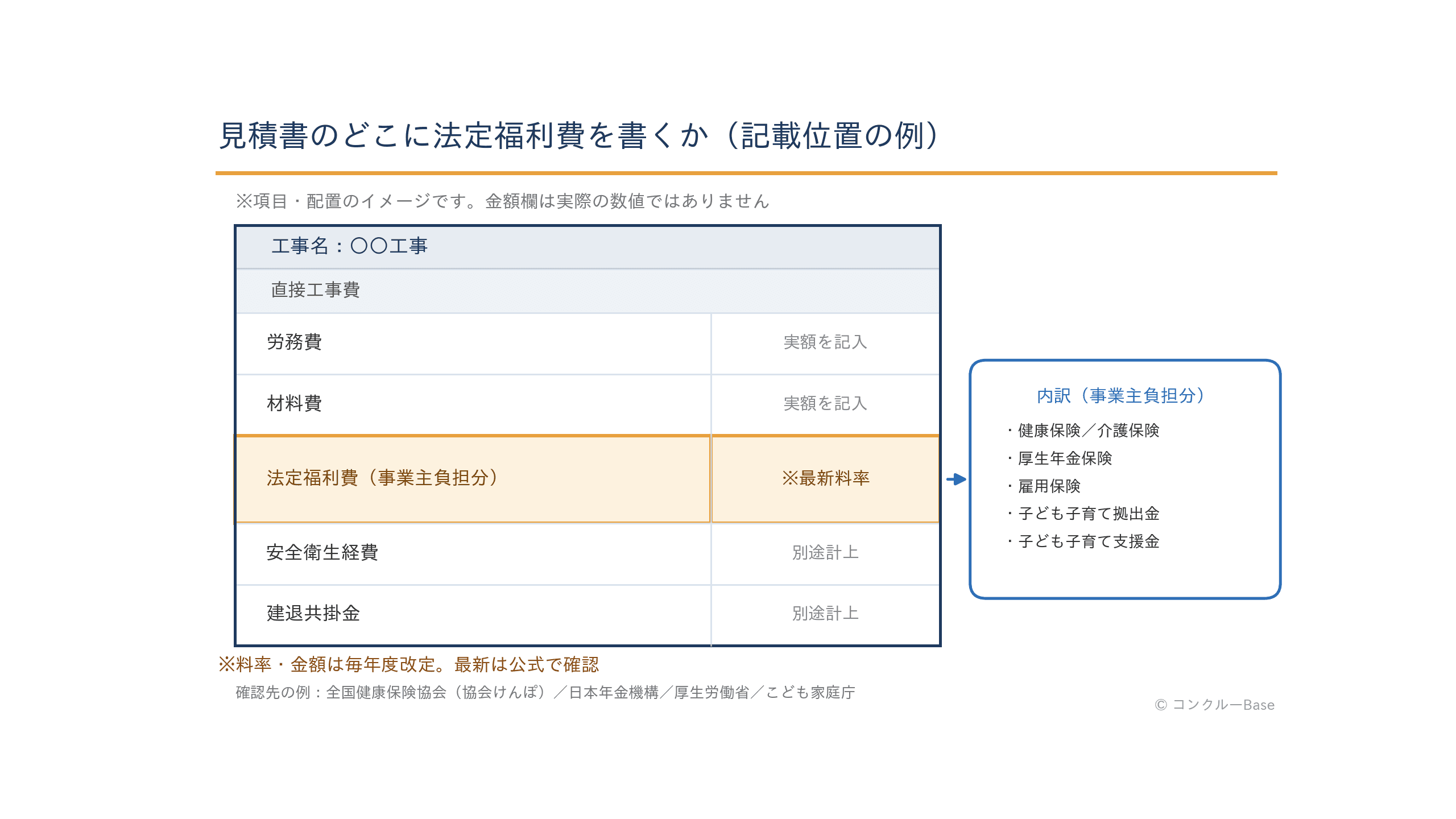Screen dimensions: 1456x819
Task: Click the 労務費 cell
Action: 473,343
